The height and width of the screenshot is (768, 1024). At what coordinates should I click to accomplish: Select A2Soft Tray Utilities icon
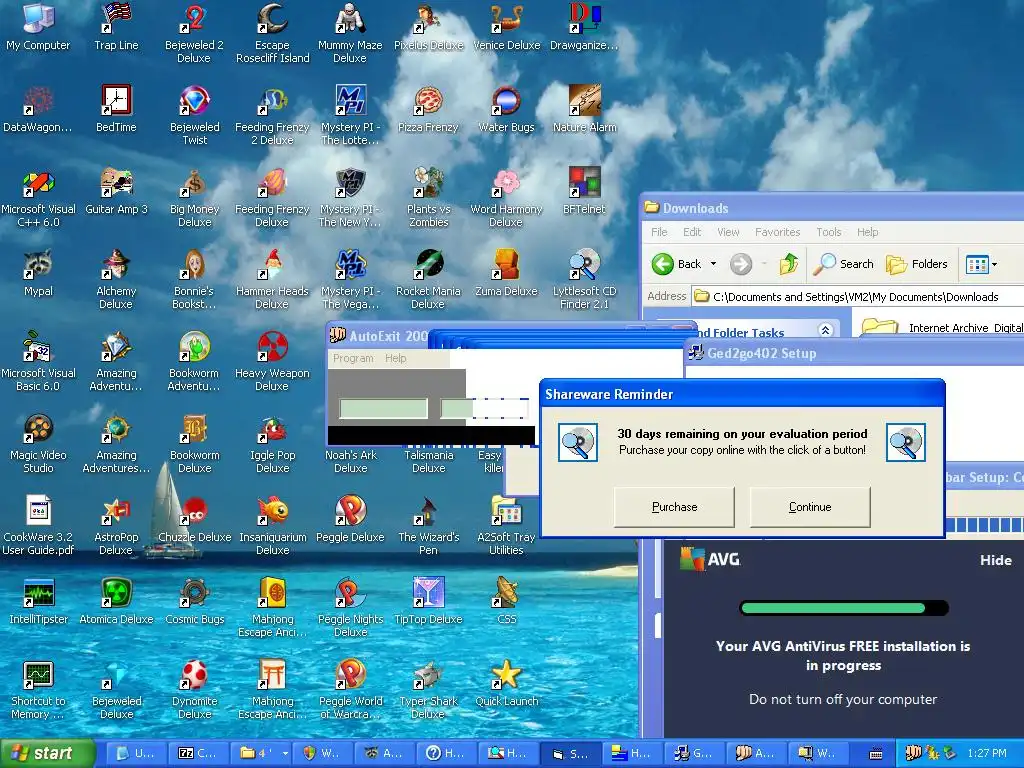(x=506, y=526)
